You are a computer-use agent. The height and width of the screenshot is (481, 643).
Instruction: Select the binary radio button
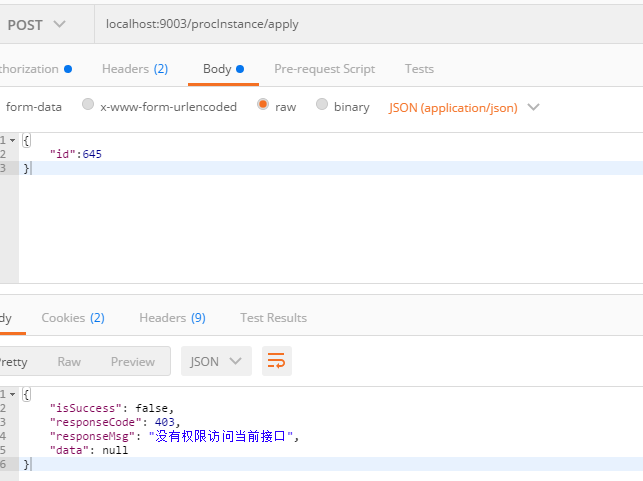point(322,104)
